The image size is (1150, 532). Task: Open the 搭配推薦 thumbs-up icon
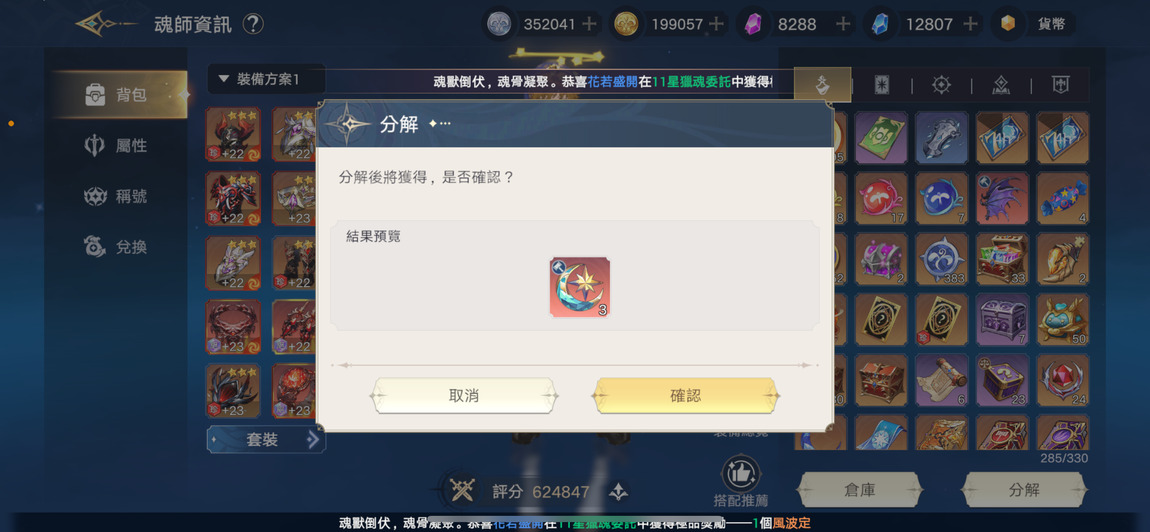pos(741,473)
